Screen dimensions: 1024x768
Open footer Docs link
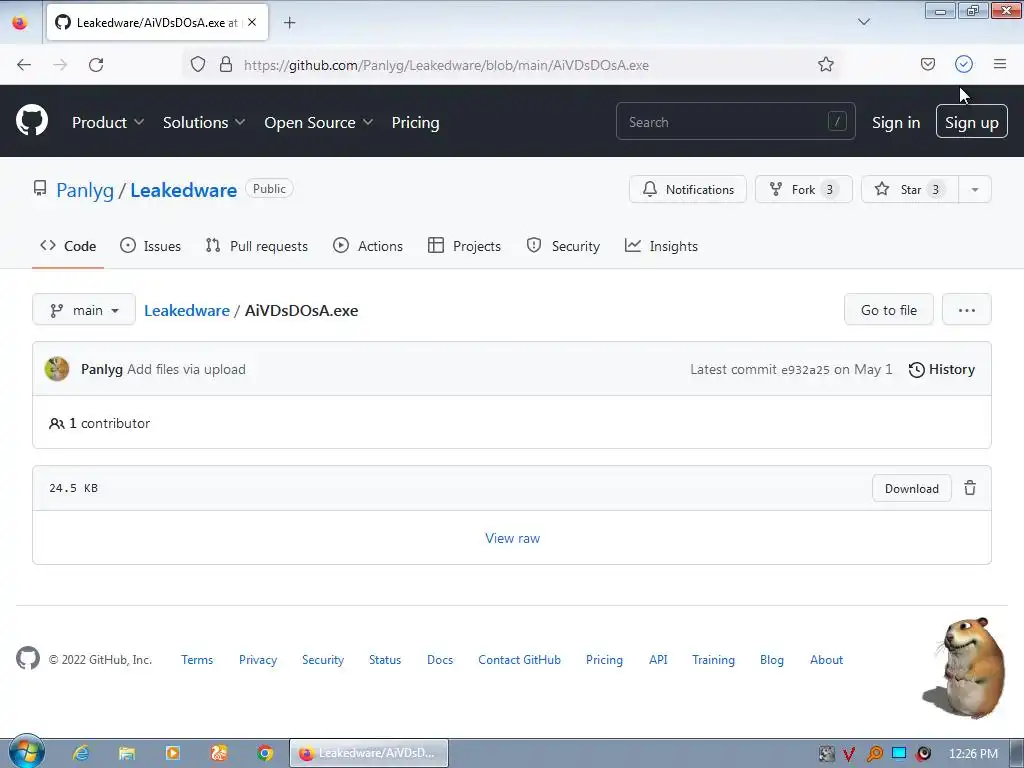[x=440, y=660]
